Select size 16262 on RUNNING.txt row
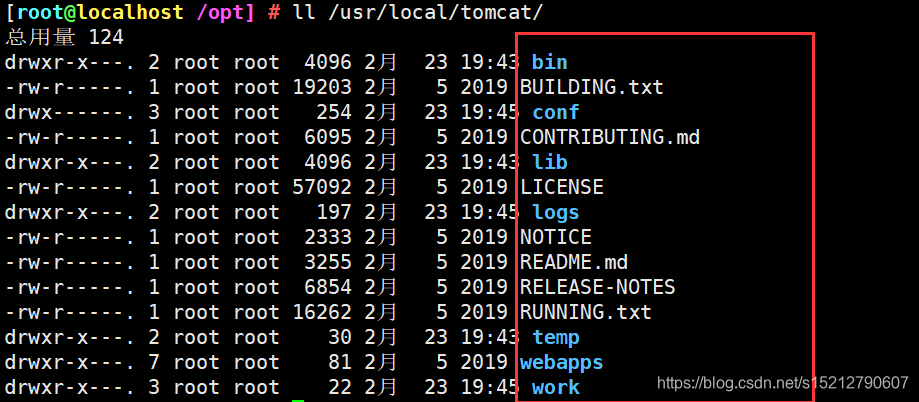Screen dimensions: 919x402 click(322, 312)
